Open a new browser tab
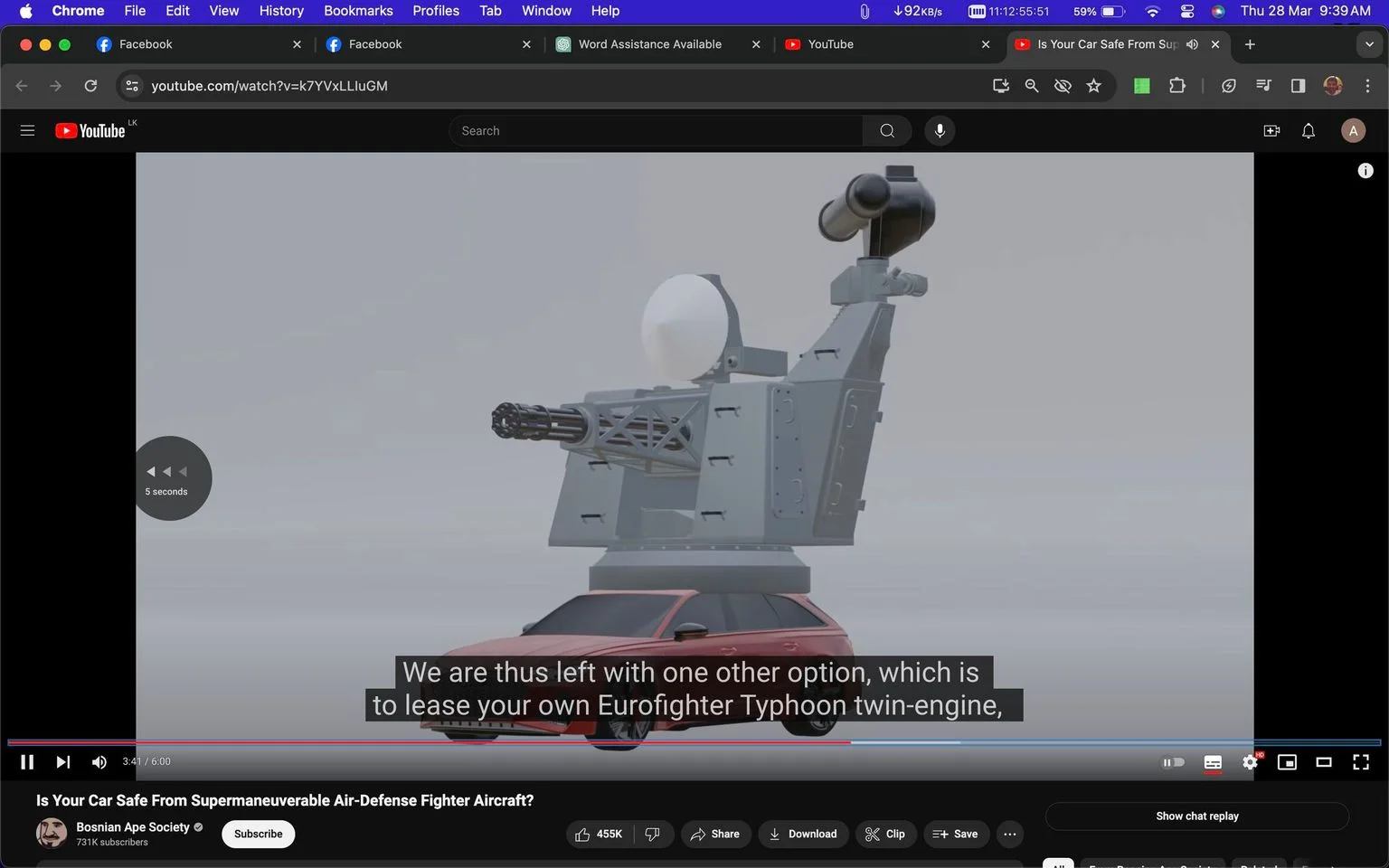 [1250, 44]
